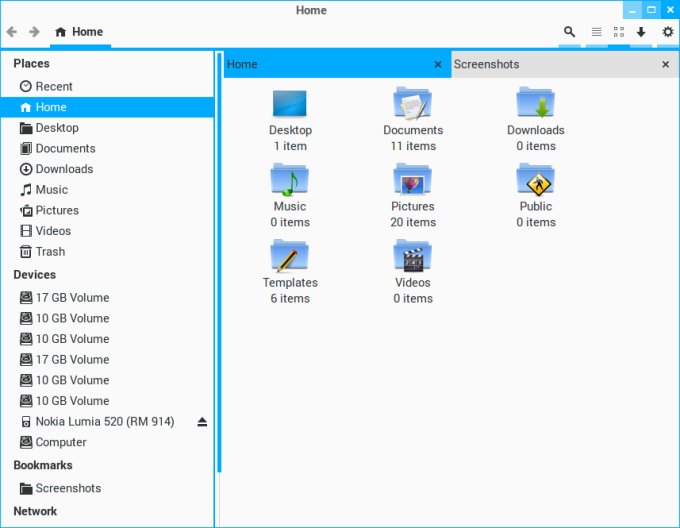Open Desktop from the sidebar
Screen dimensions: 680x528
[107, 128]
